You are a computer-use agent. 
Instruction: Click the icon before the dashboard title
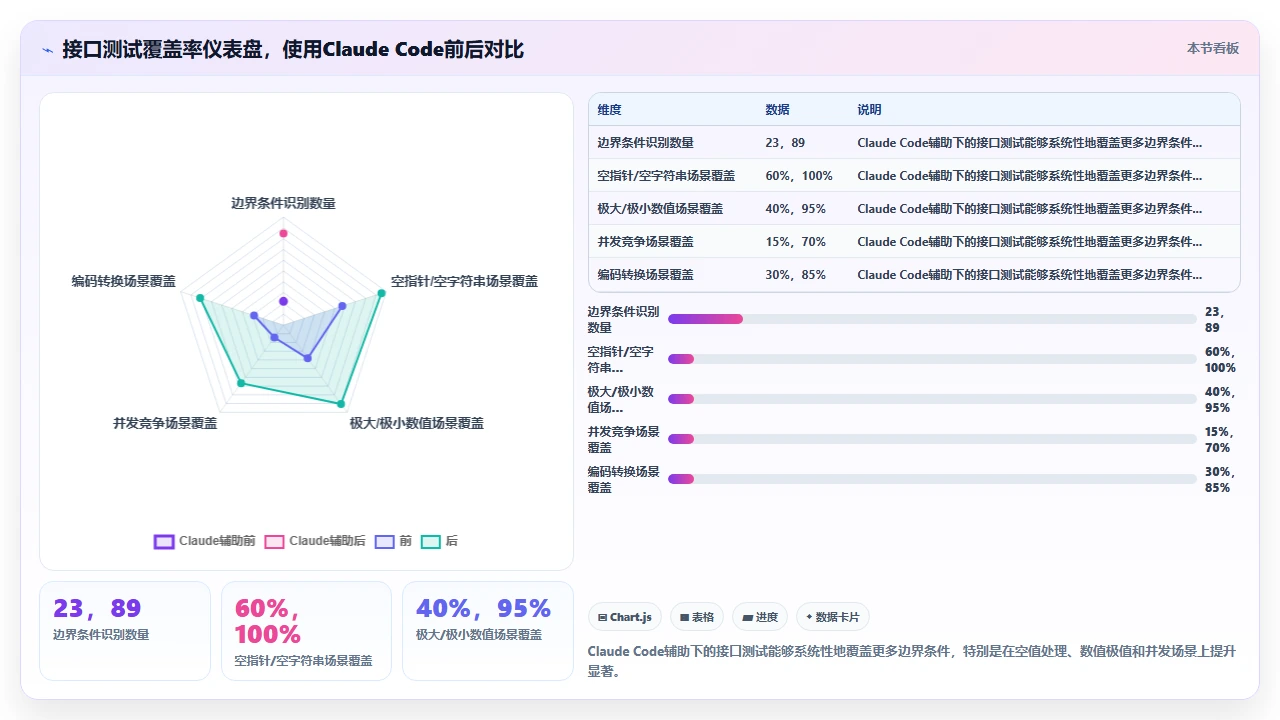tap(47, 49)
